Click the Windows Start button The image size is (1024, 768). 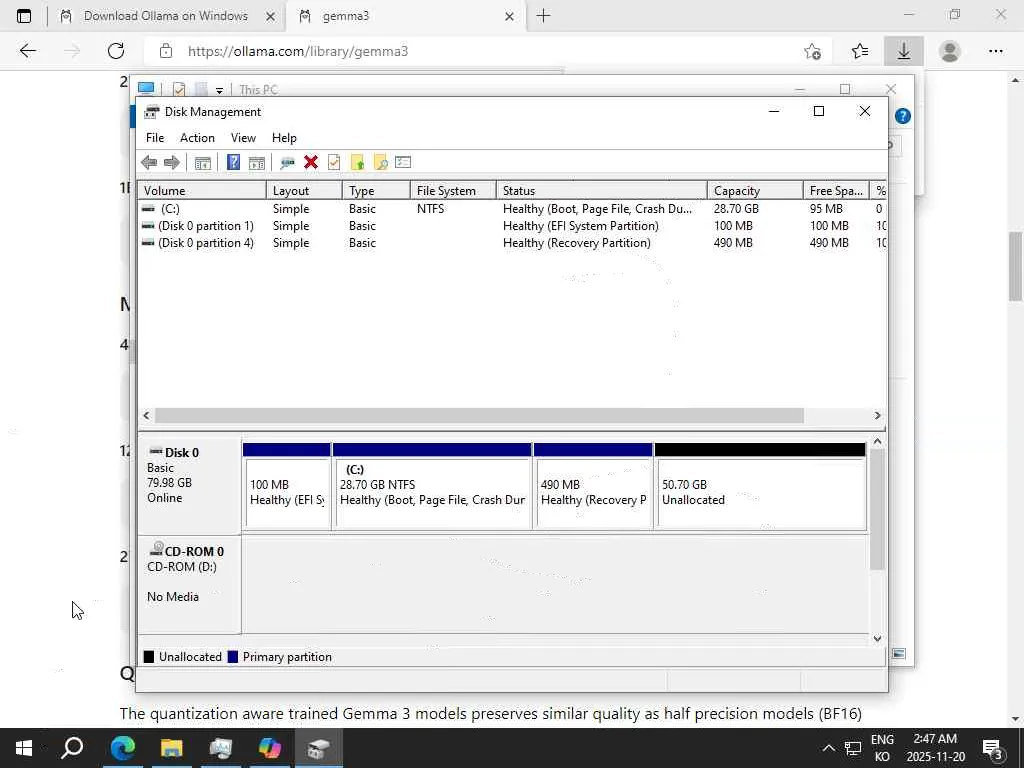[x=24, y=748]
